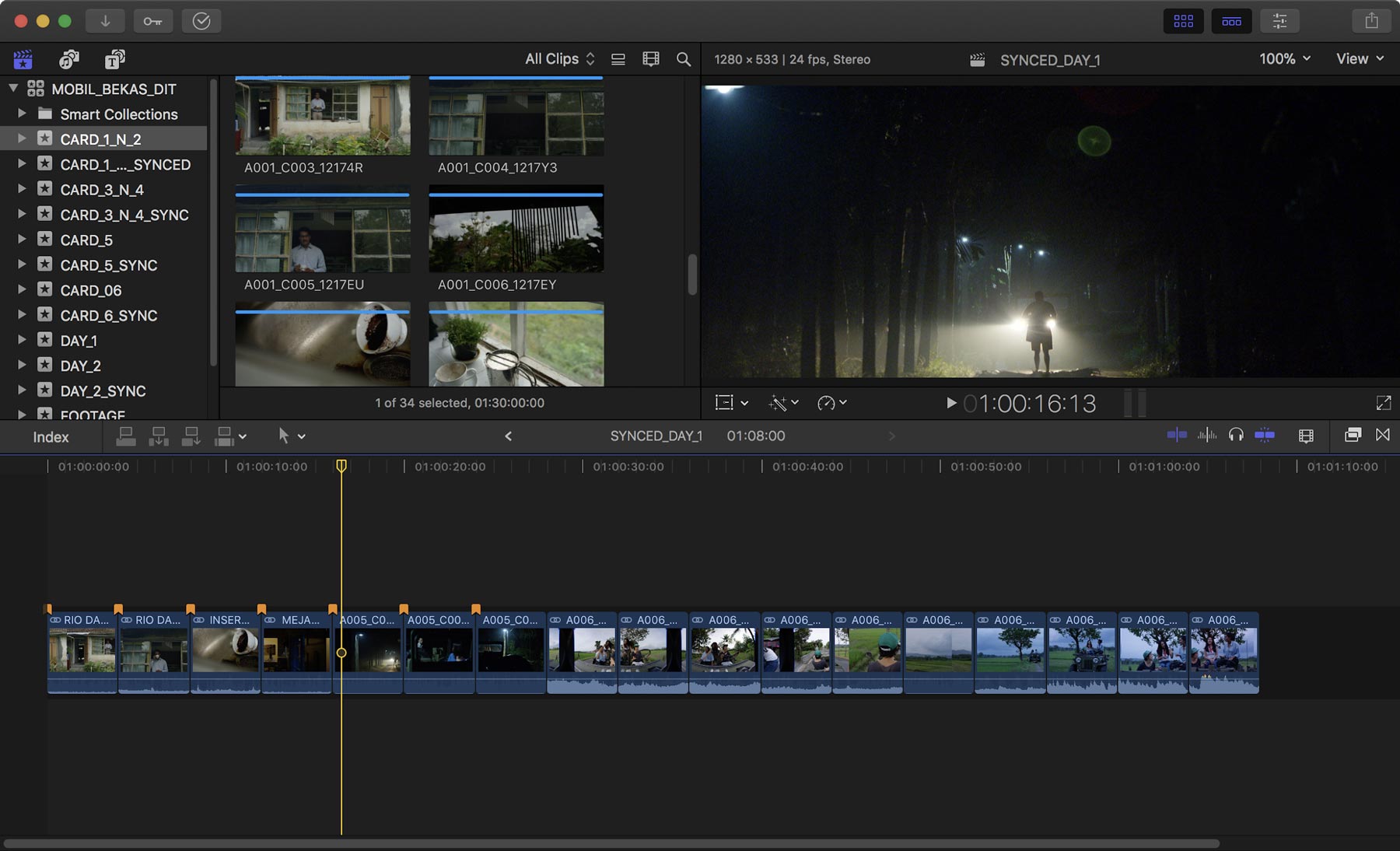Toggle the timeline panel visibility
Viewport: 1400px width, 851px height.
1232,21
